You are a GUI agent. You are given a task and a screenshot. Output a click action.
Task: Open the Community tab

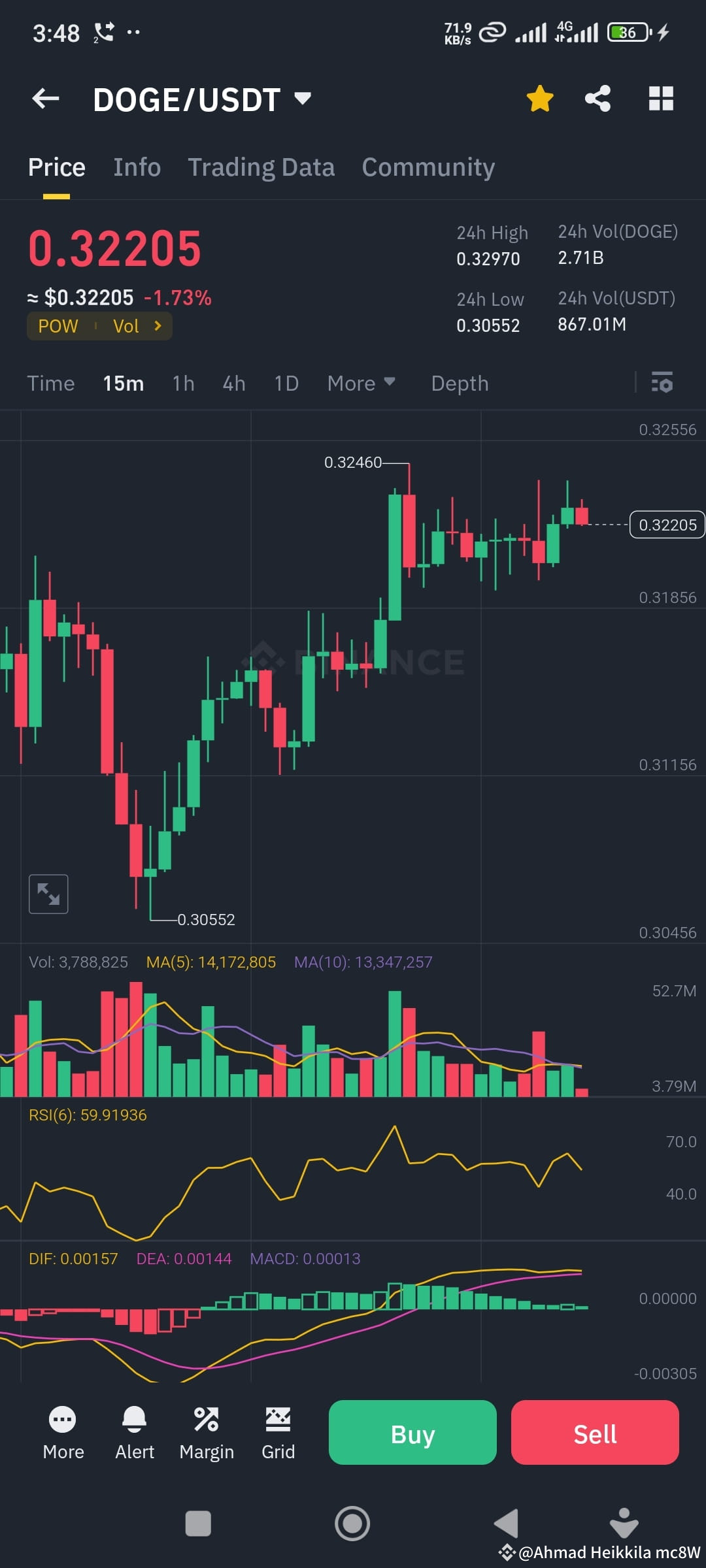coord(428,167)
